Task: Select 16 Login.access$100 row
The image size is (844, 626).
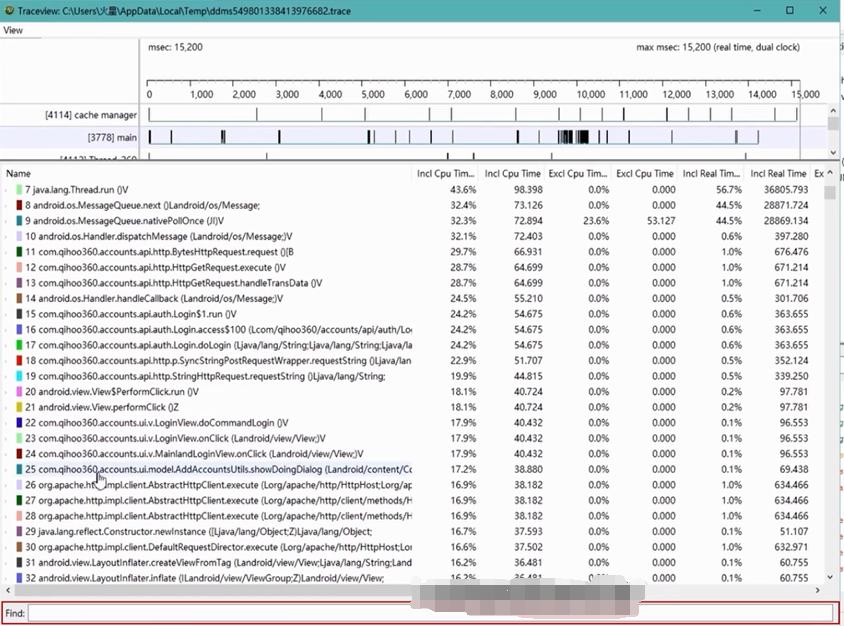Action: 412,329
